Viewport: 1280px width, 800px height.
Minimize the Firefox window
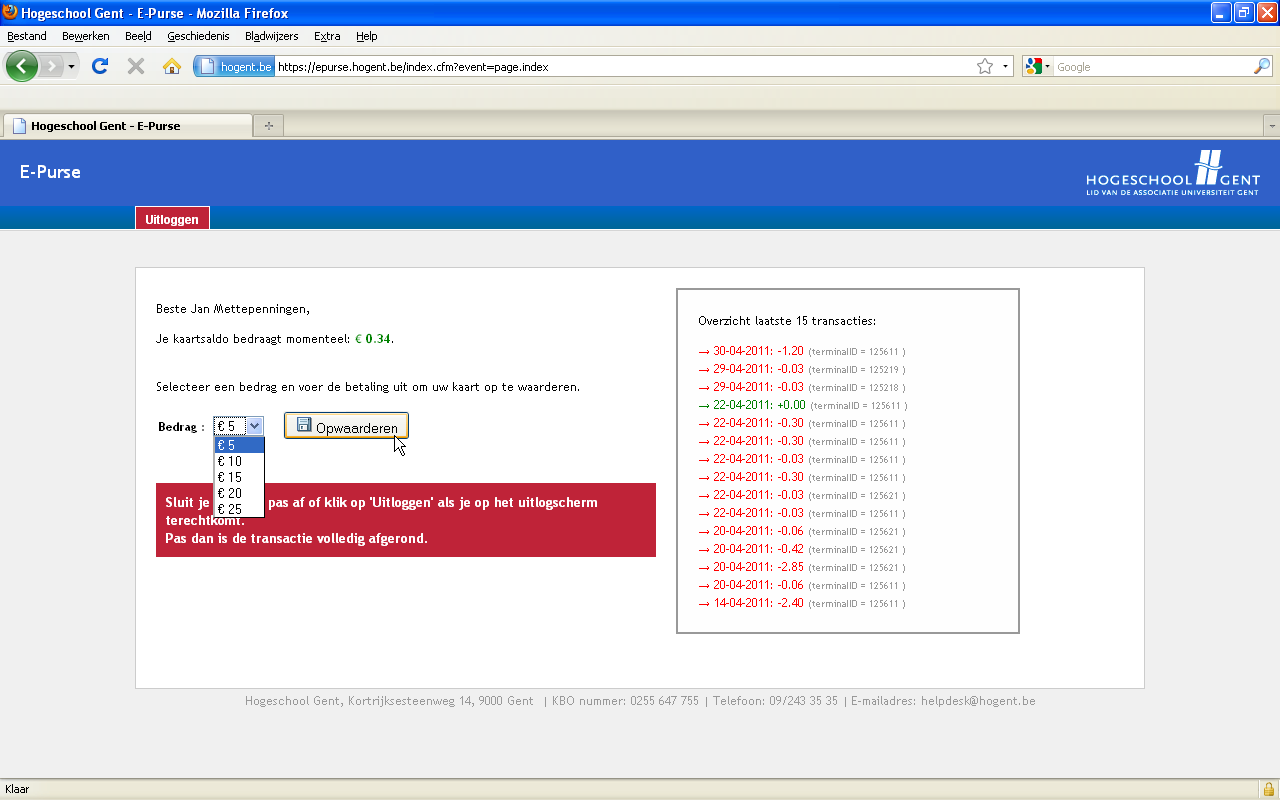(x=1221, y=13)
